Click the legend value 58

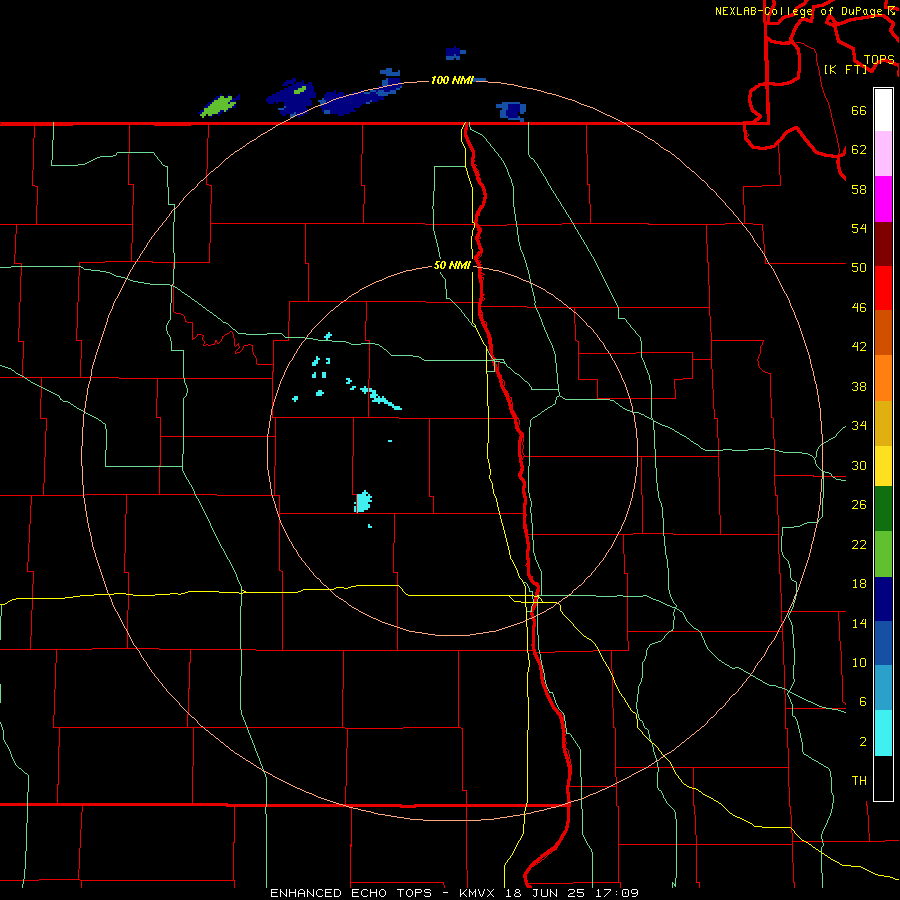point(859,189)
